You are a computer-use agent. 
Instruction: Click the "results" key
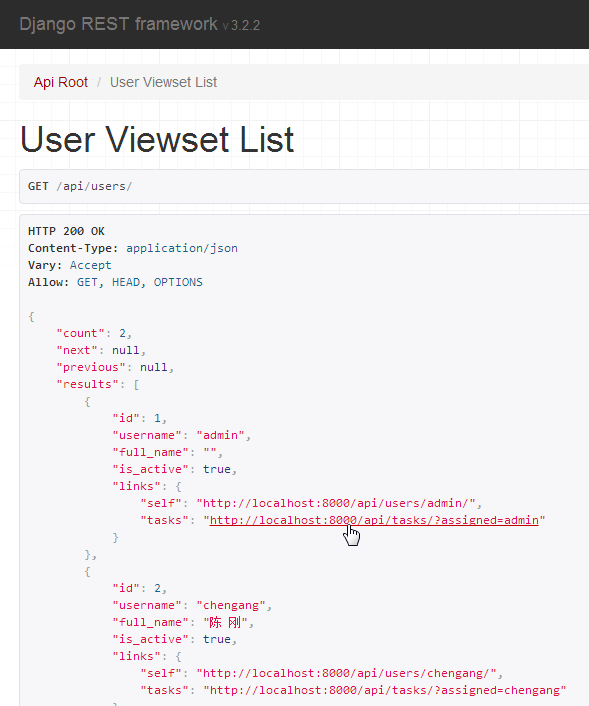[x=87, y=384]
